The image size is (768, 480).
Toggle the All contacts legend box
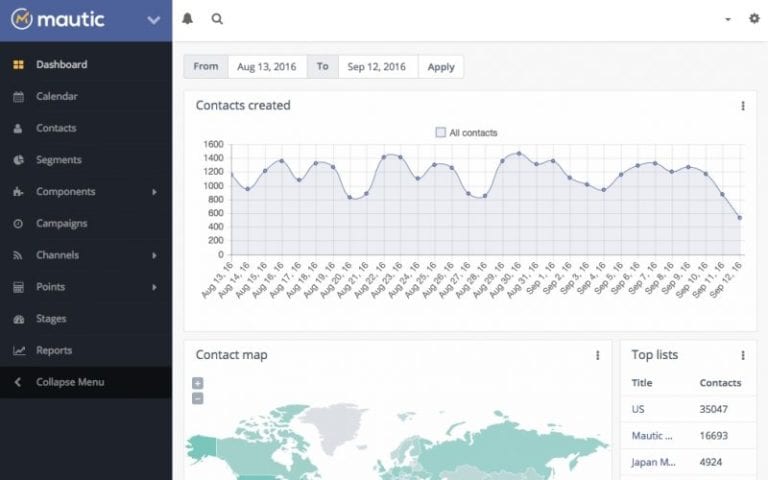click(x=440, y=132)
